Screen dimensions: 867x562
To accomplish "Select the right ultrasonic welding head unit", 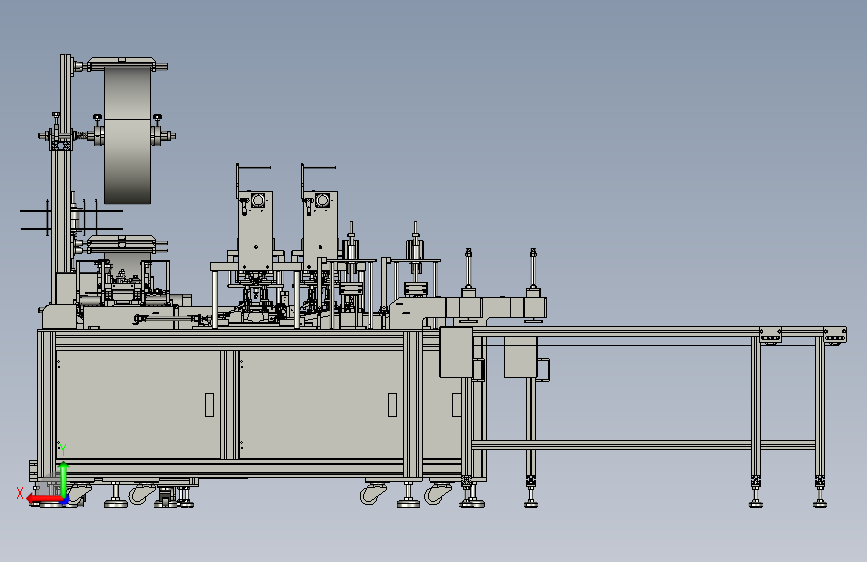I will point(320,230).
